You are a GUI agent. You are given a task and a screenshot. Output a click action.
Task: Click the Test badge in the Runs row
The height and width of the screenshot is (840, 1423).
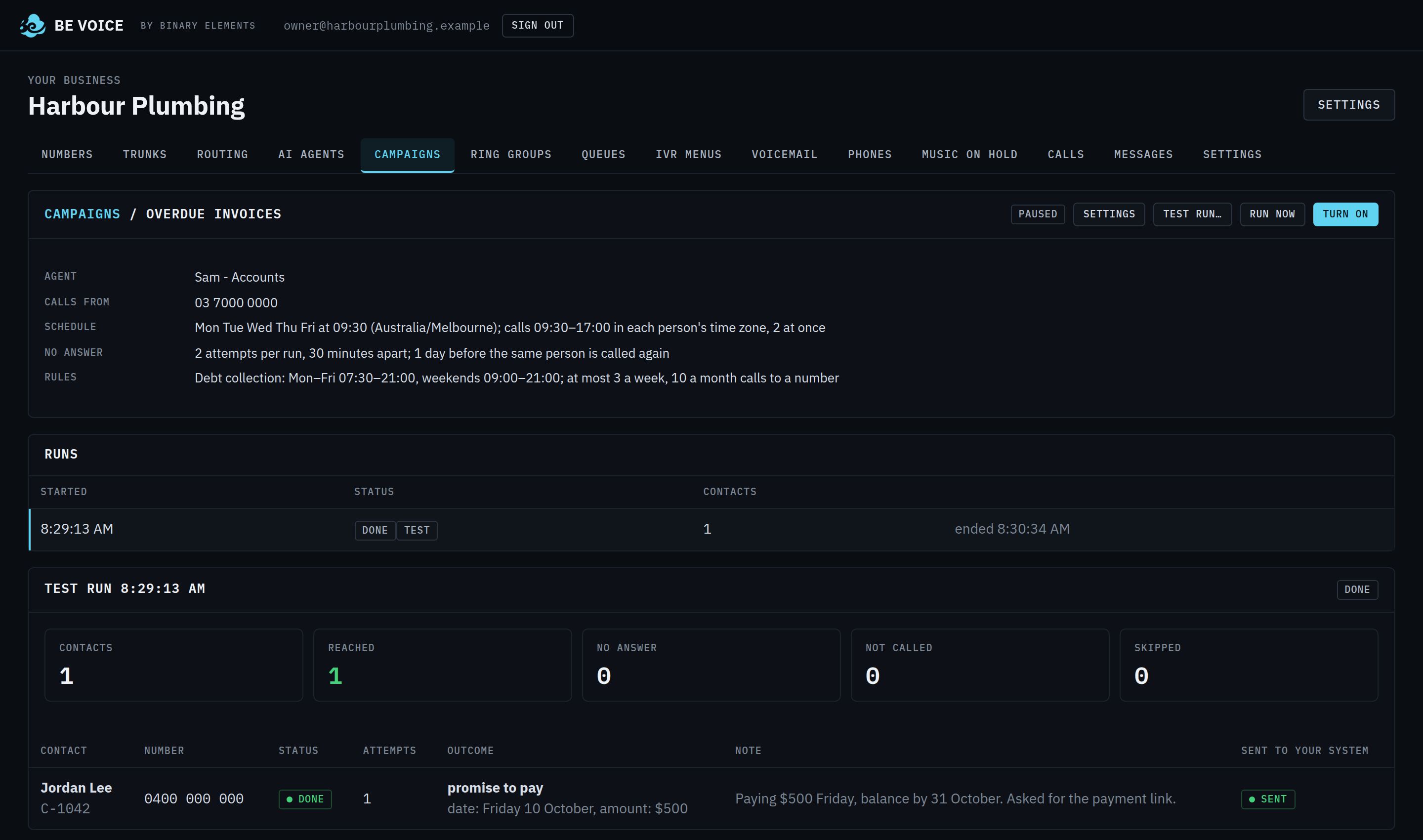(x=417, y=530)
